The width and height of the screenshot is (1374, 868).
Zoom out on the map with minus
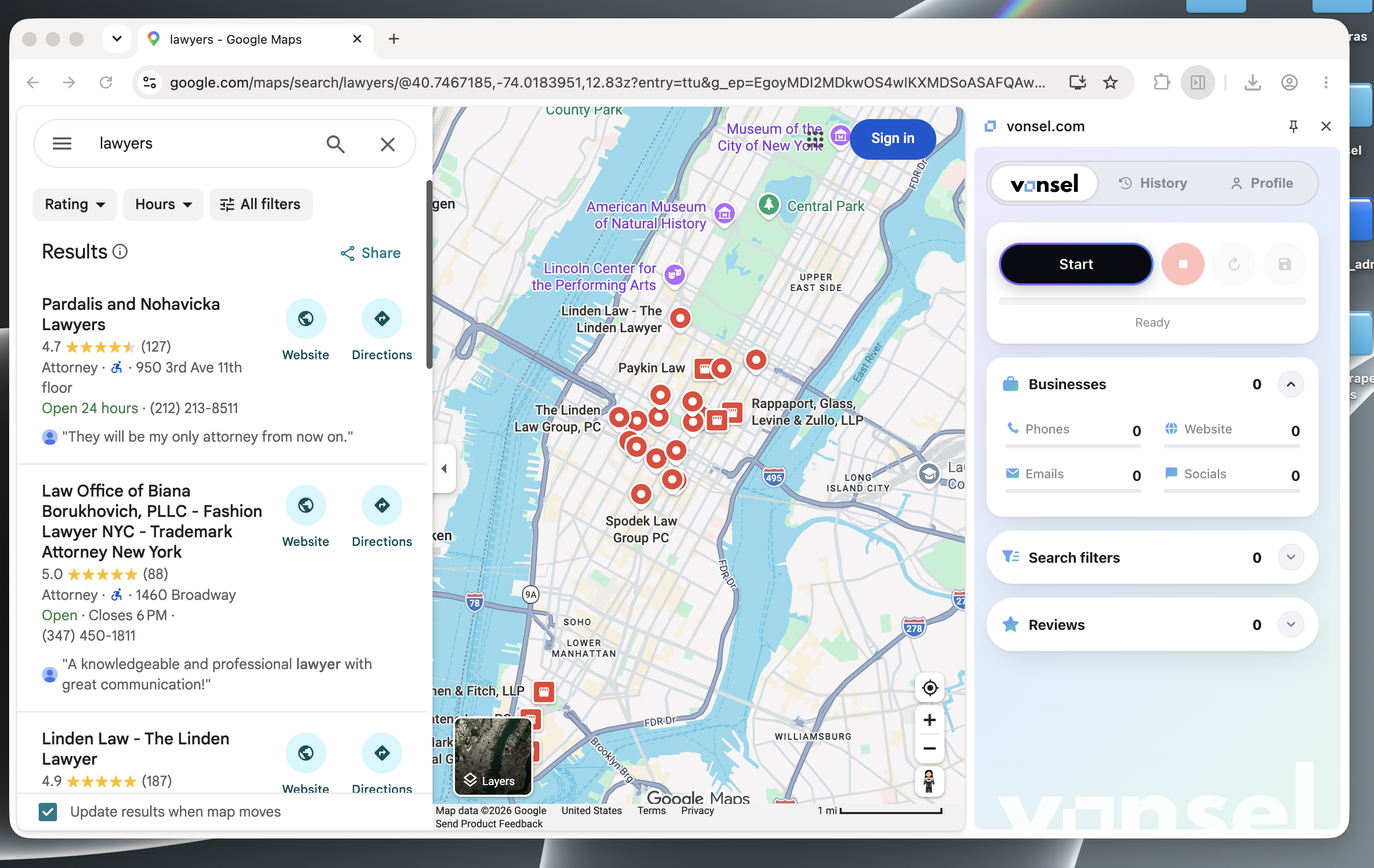929,748
